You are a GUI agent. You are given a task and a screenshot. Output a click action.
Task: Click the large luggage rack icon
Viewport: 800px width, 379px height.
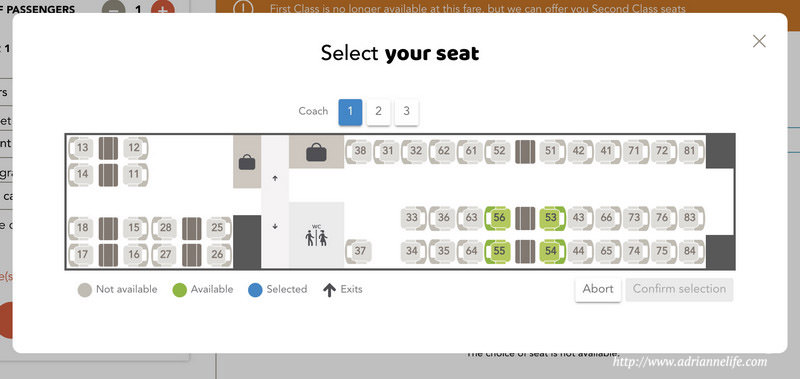316,152
